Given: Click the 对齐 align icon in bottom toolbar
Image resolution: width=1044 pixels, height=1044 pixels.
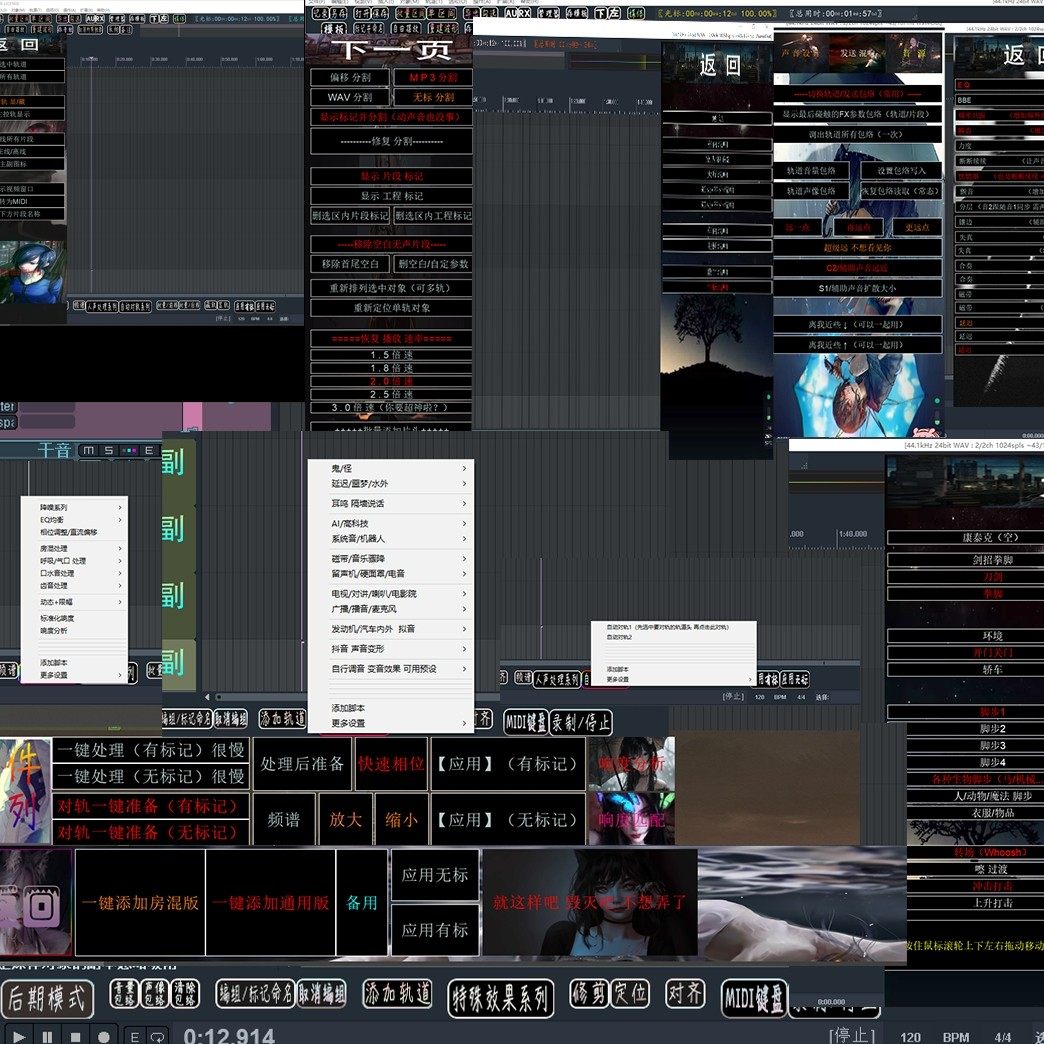Looking at the screenshot, I should coord(686,993).
